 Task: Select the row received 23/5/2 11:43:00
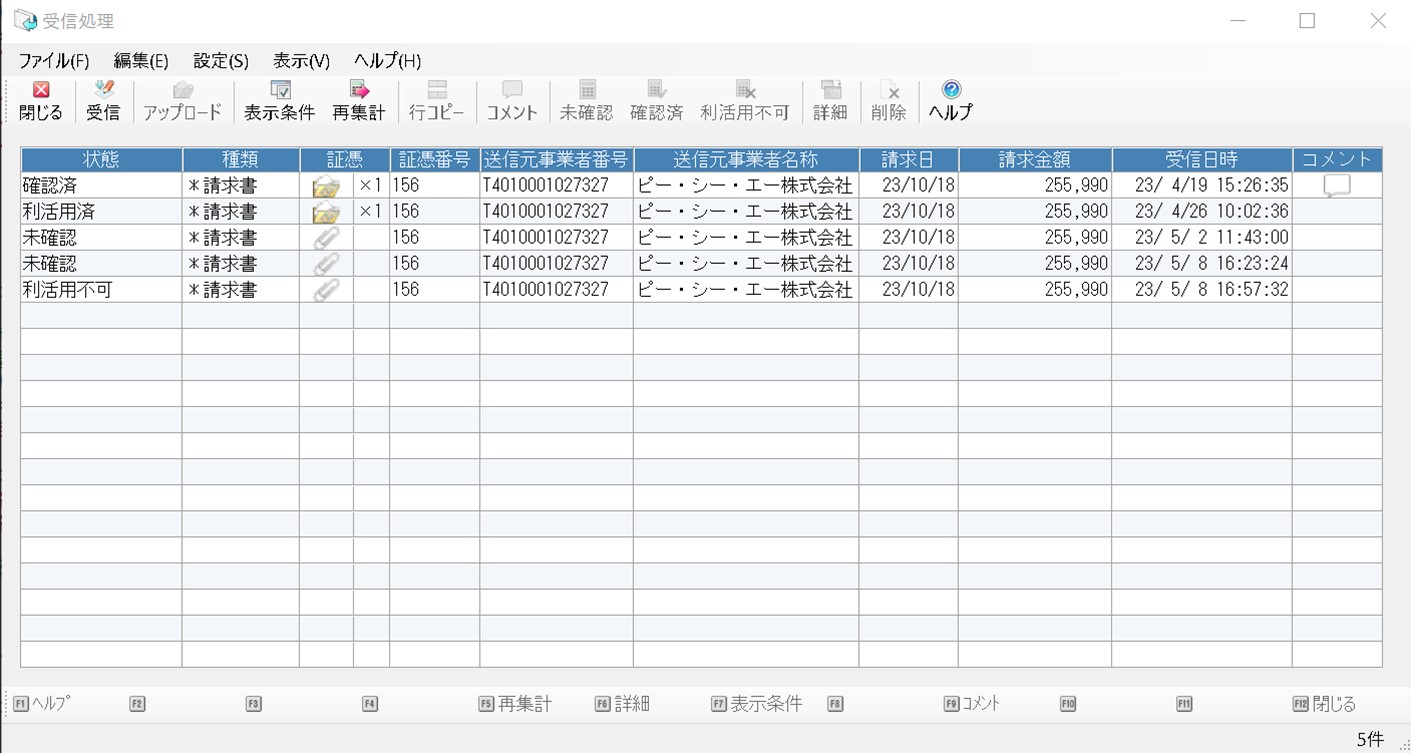tap(700, 238)
